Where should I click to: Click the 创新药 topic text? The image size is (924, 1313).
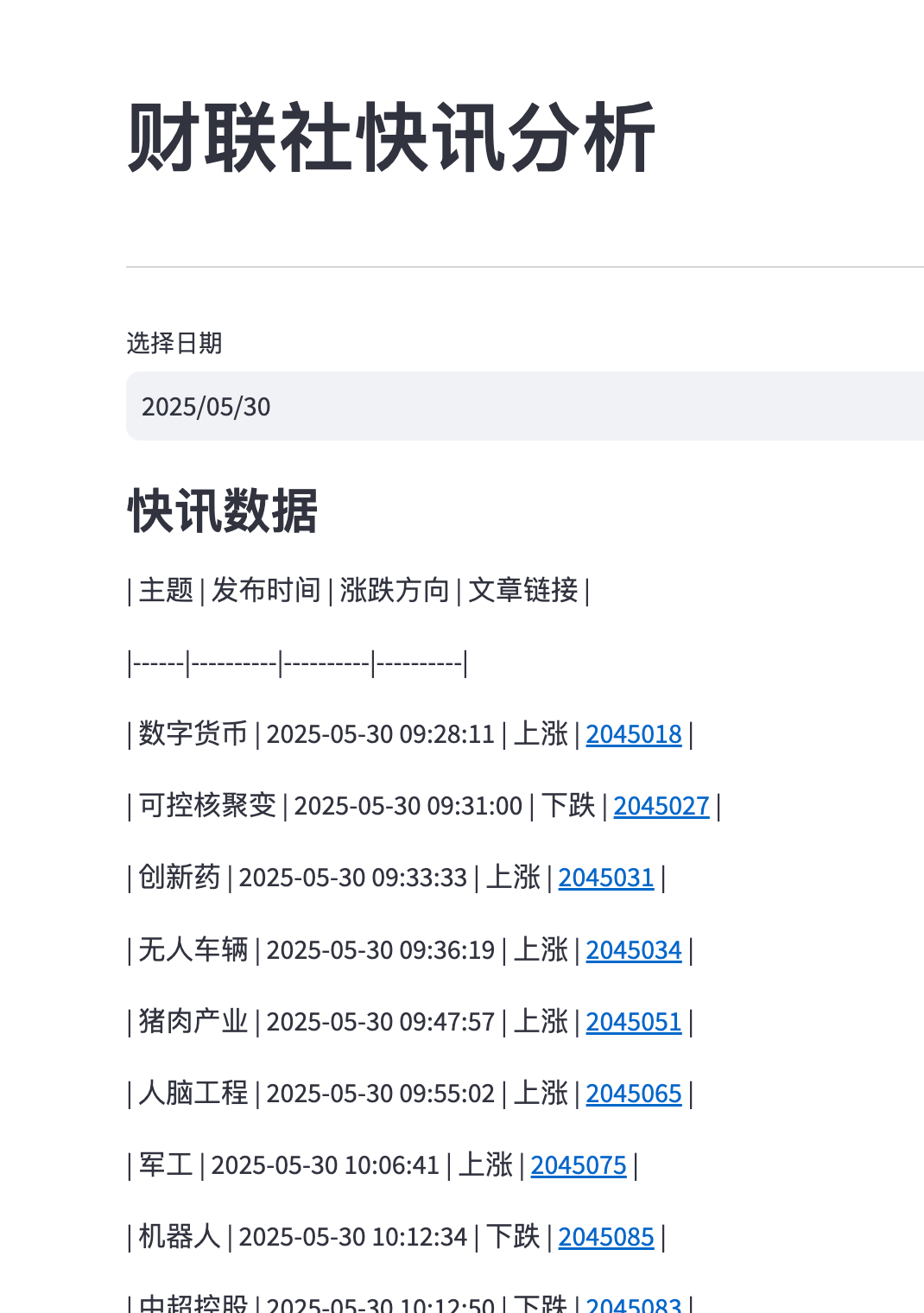[x=180, y=877]
